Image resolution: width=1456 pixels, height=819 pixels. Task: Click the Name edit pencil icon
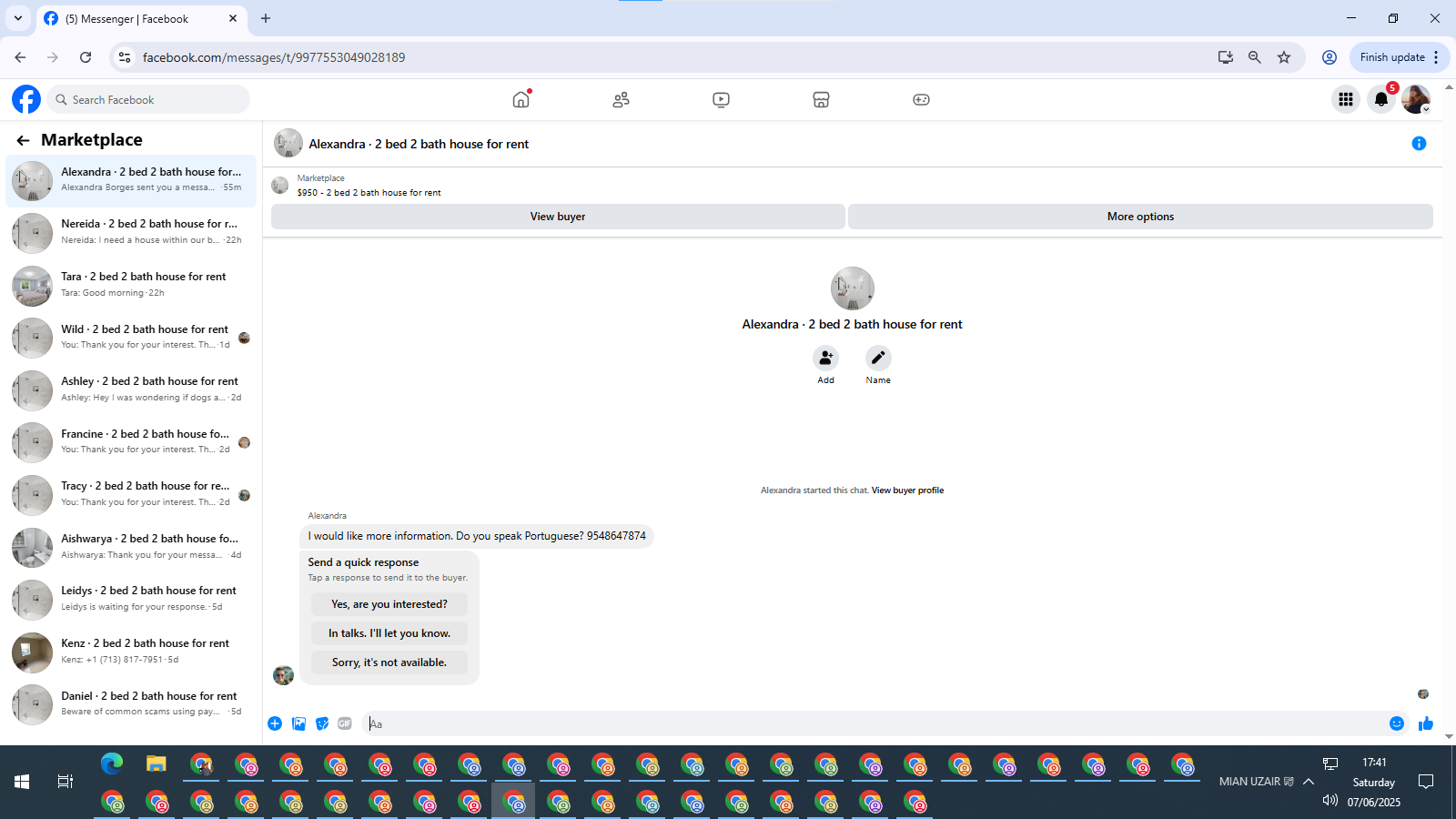click(878, 358)
